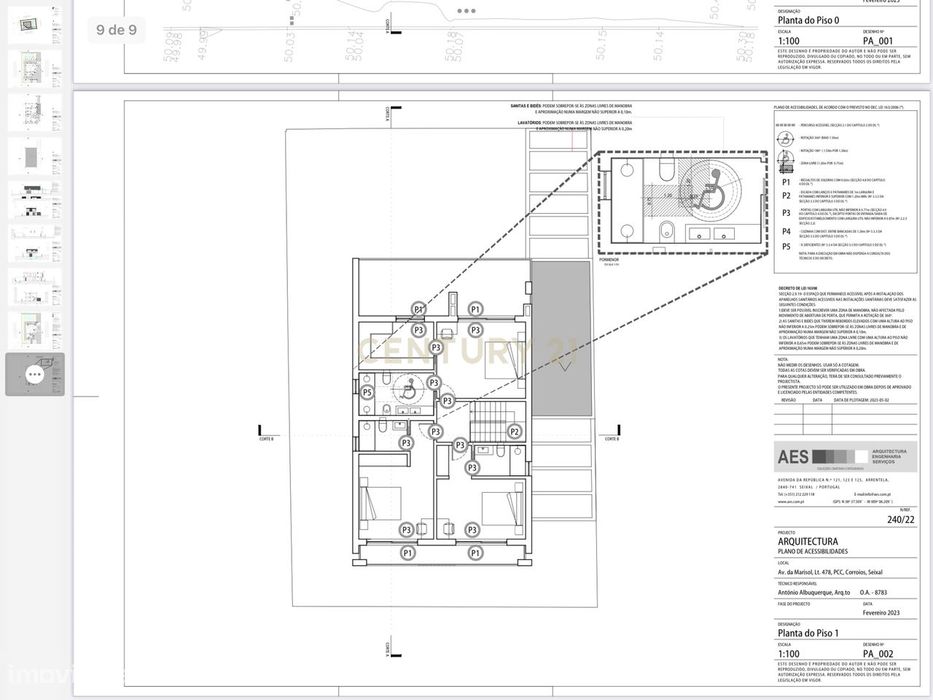Click the reference number "240/22"

coord(901,520)
